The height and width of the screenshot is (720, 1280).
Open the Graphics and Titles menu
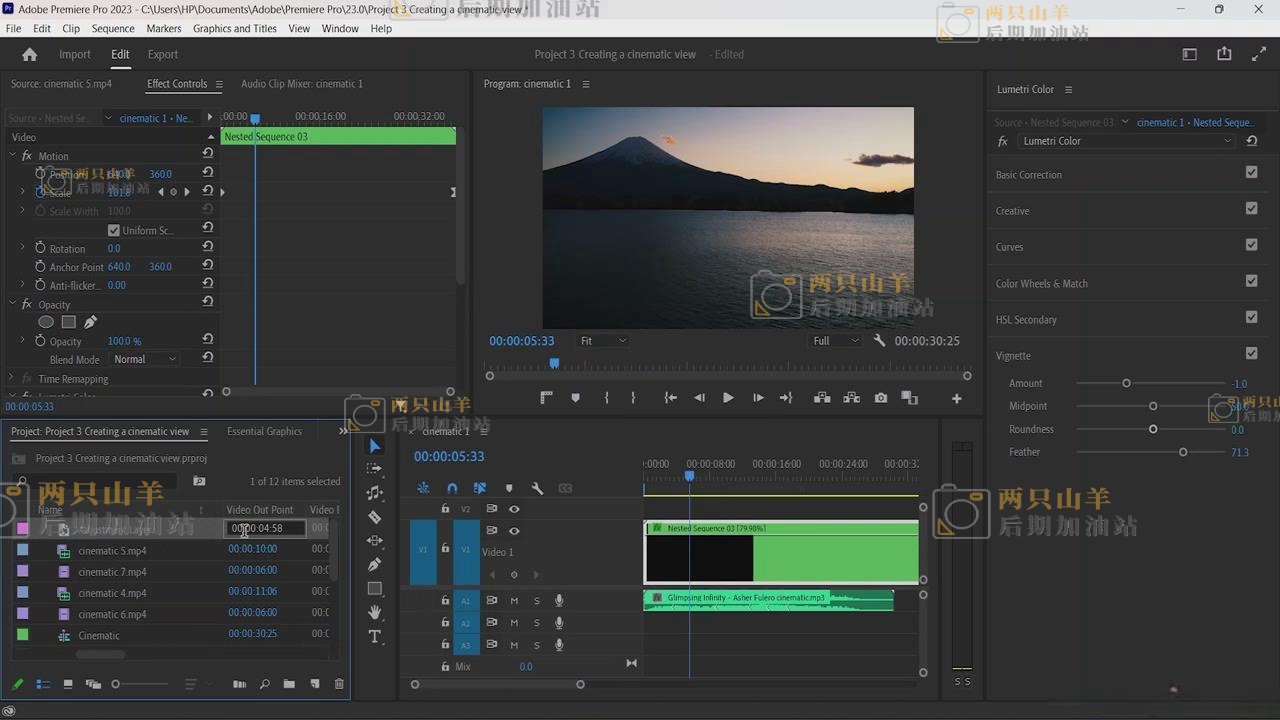pyautogui.click(x=234, y=29)
